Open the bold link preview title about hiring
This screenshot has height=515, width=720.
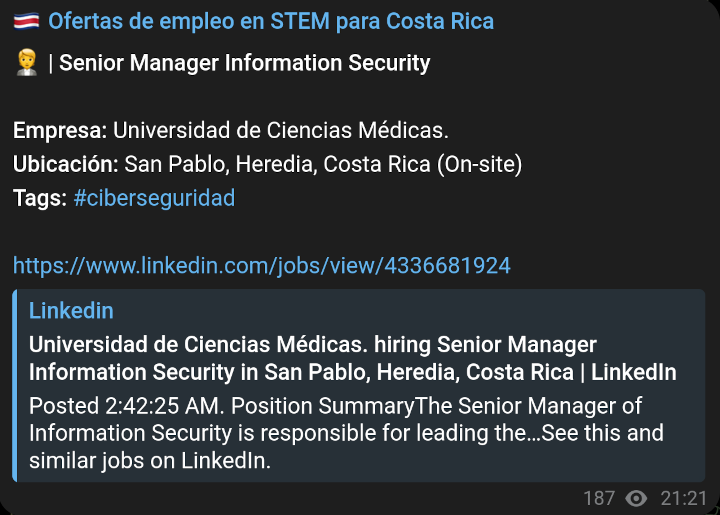coord(352,358)
